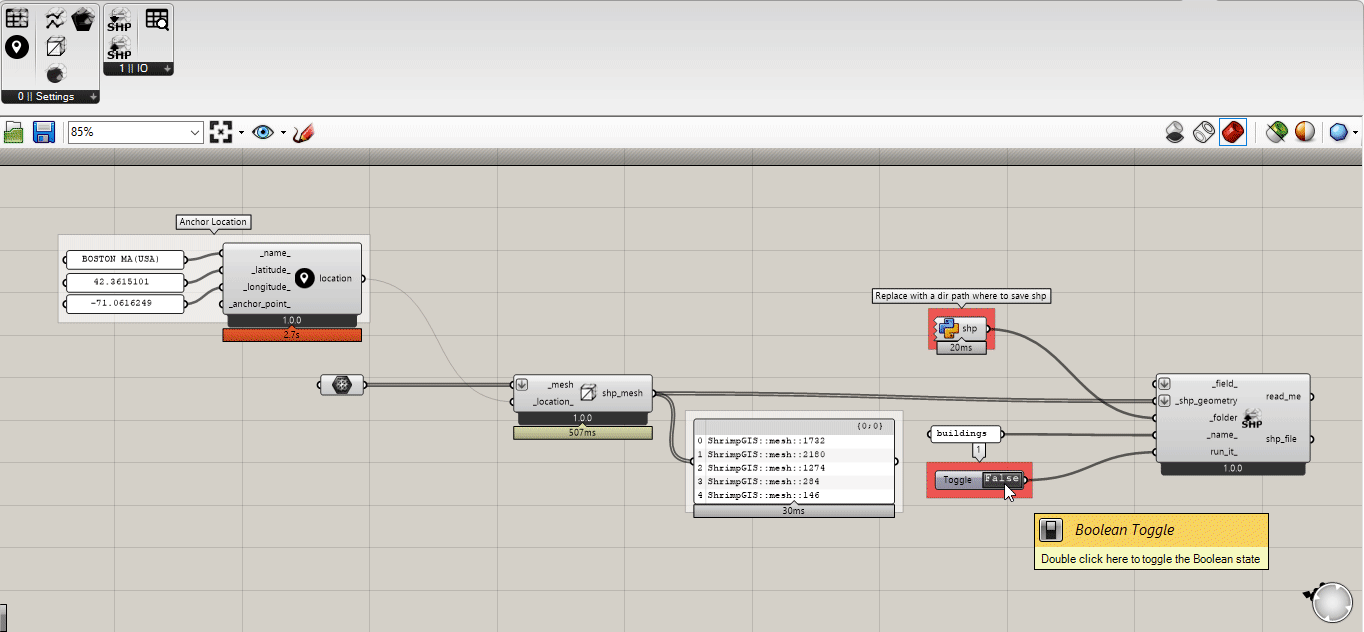Click the buildings panel component
Viewport: 1364px width, 632px height.
[x=964, y=433]
